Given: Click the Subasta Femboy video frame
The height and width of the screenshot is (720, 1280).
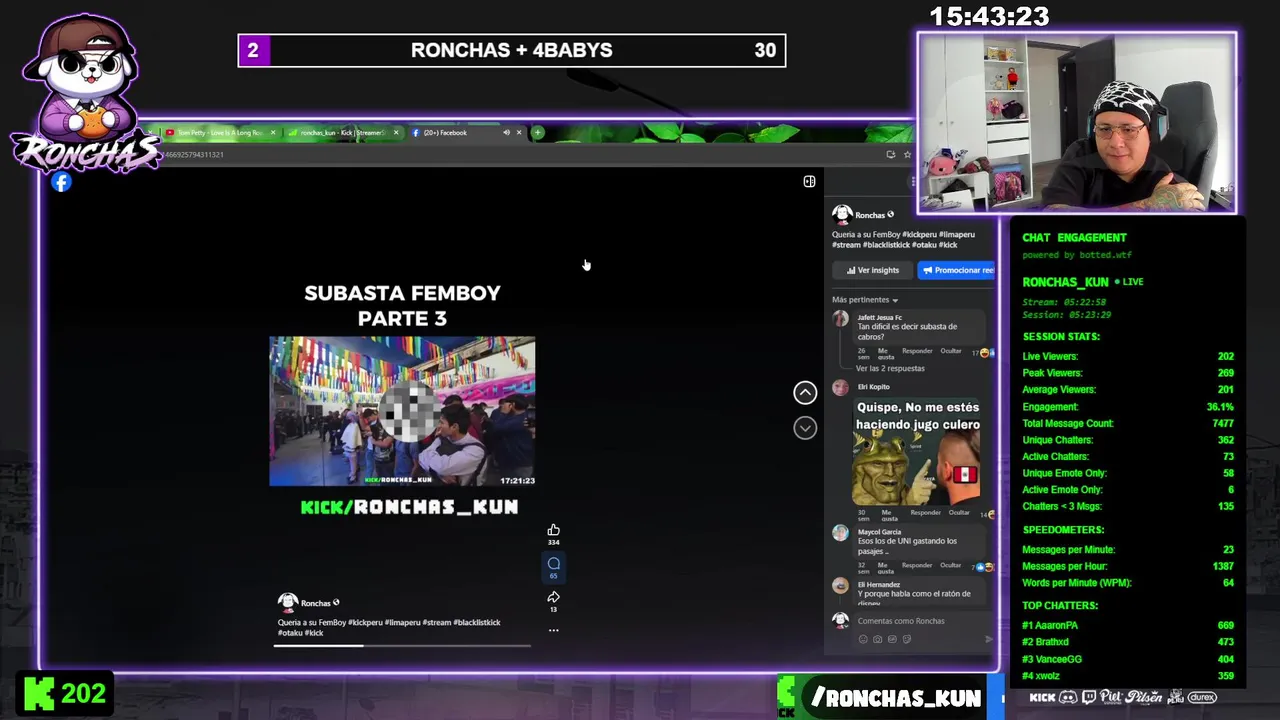Looking at the screenshot, I should click(x=402, y=411).
